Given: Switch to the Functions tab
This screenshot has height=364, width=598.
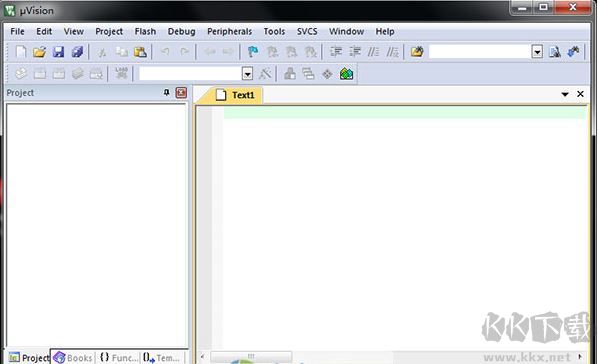Looking at the screenshot, I should (x=118, y=358).
